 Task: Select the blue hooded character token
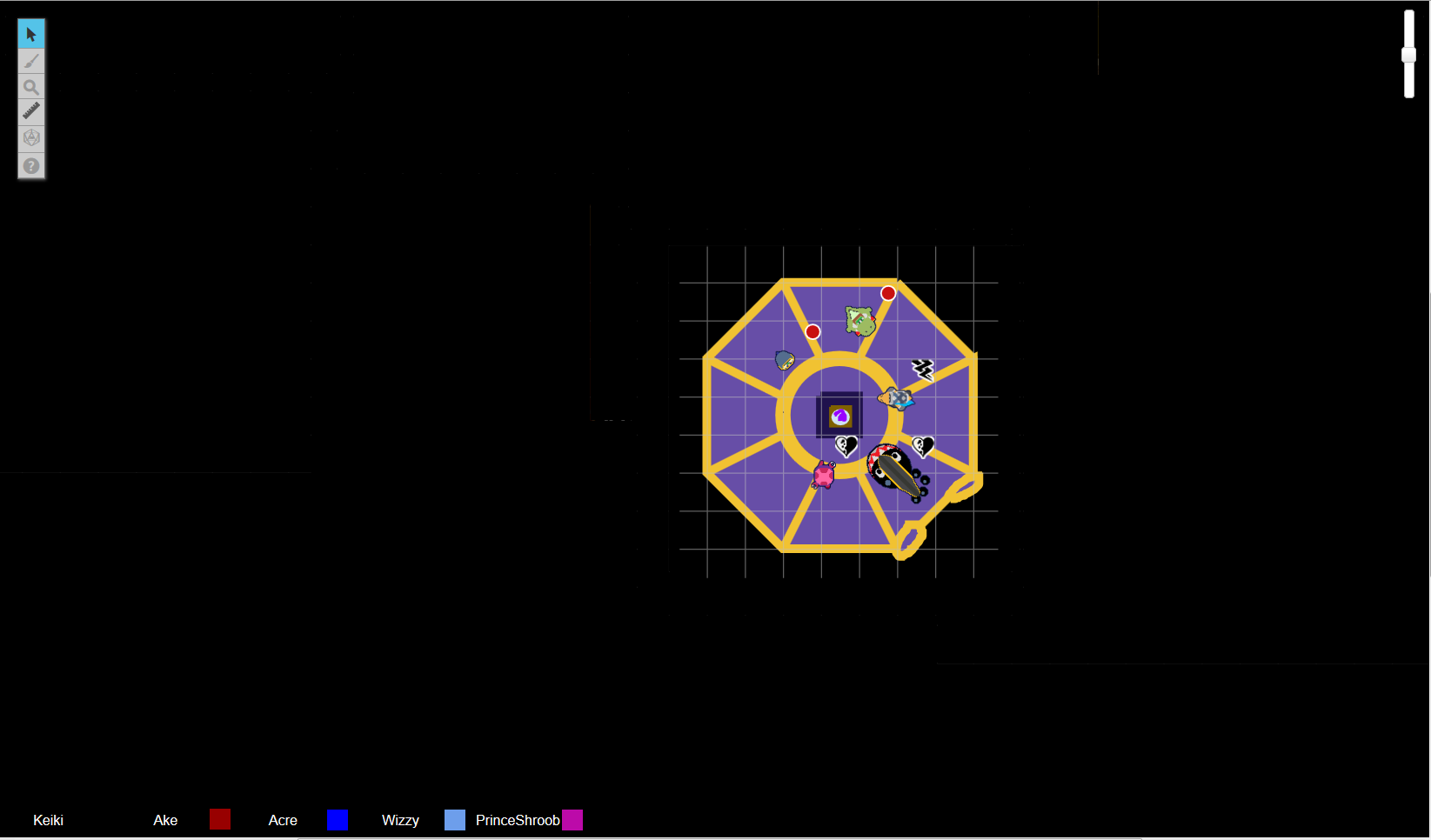tap(785, 360)
